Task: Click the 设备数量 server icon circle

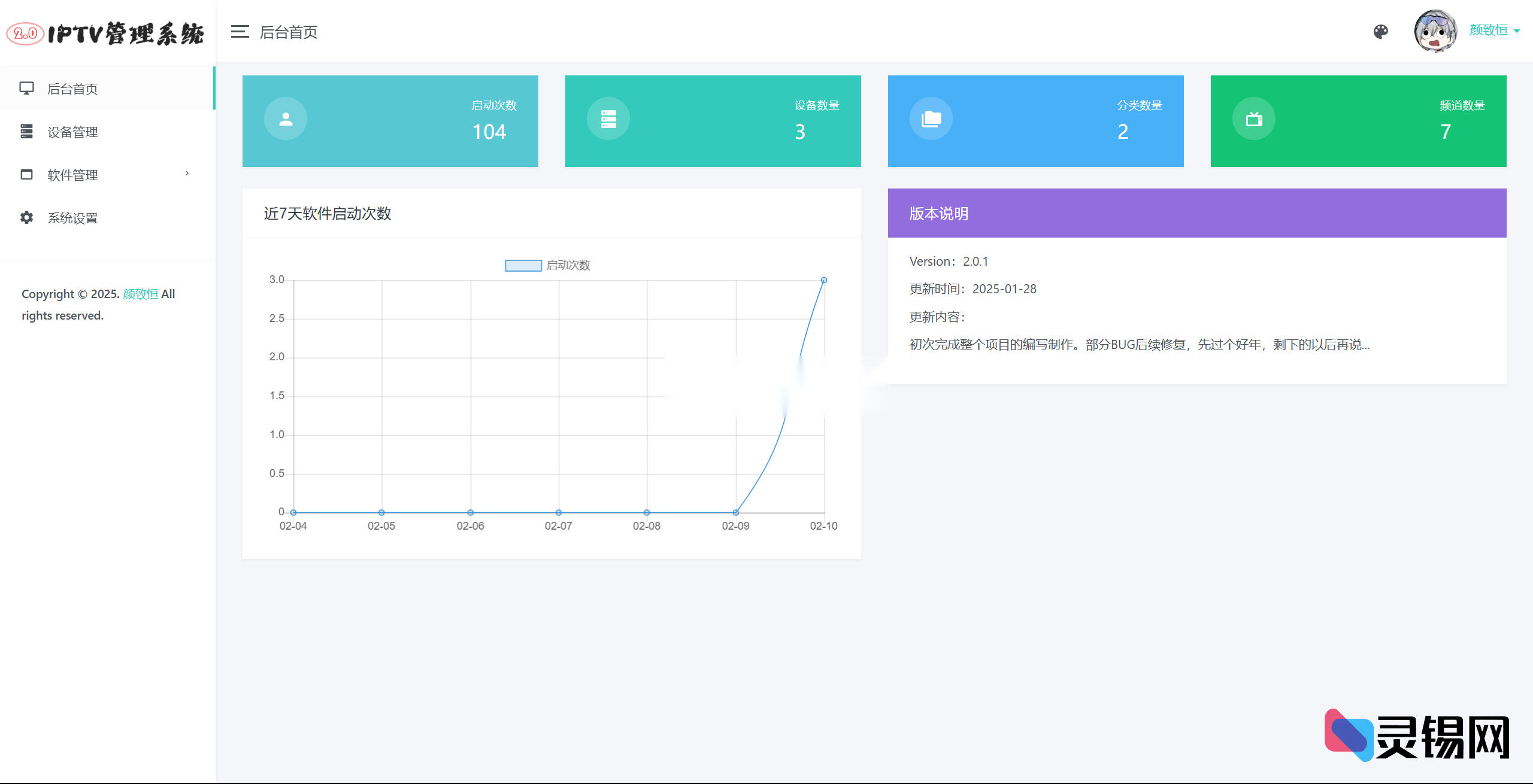Action: 608,119
